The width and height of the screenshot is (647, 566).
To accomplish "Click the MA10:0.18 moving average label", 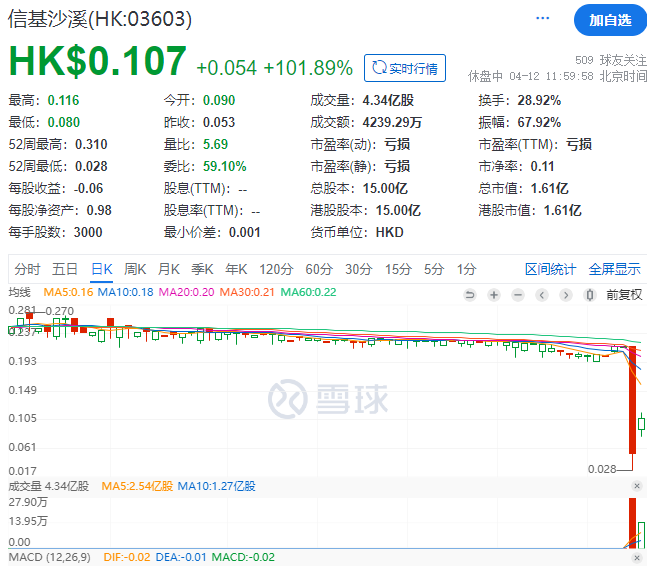I will (x=125, y=292).
